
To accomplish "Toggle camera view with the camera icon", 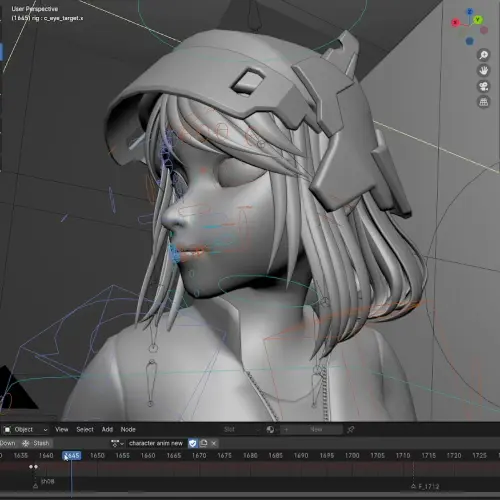I will [484, 86].
